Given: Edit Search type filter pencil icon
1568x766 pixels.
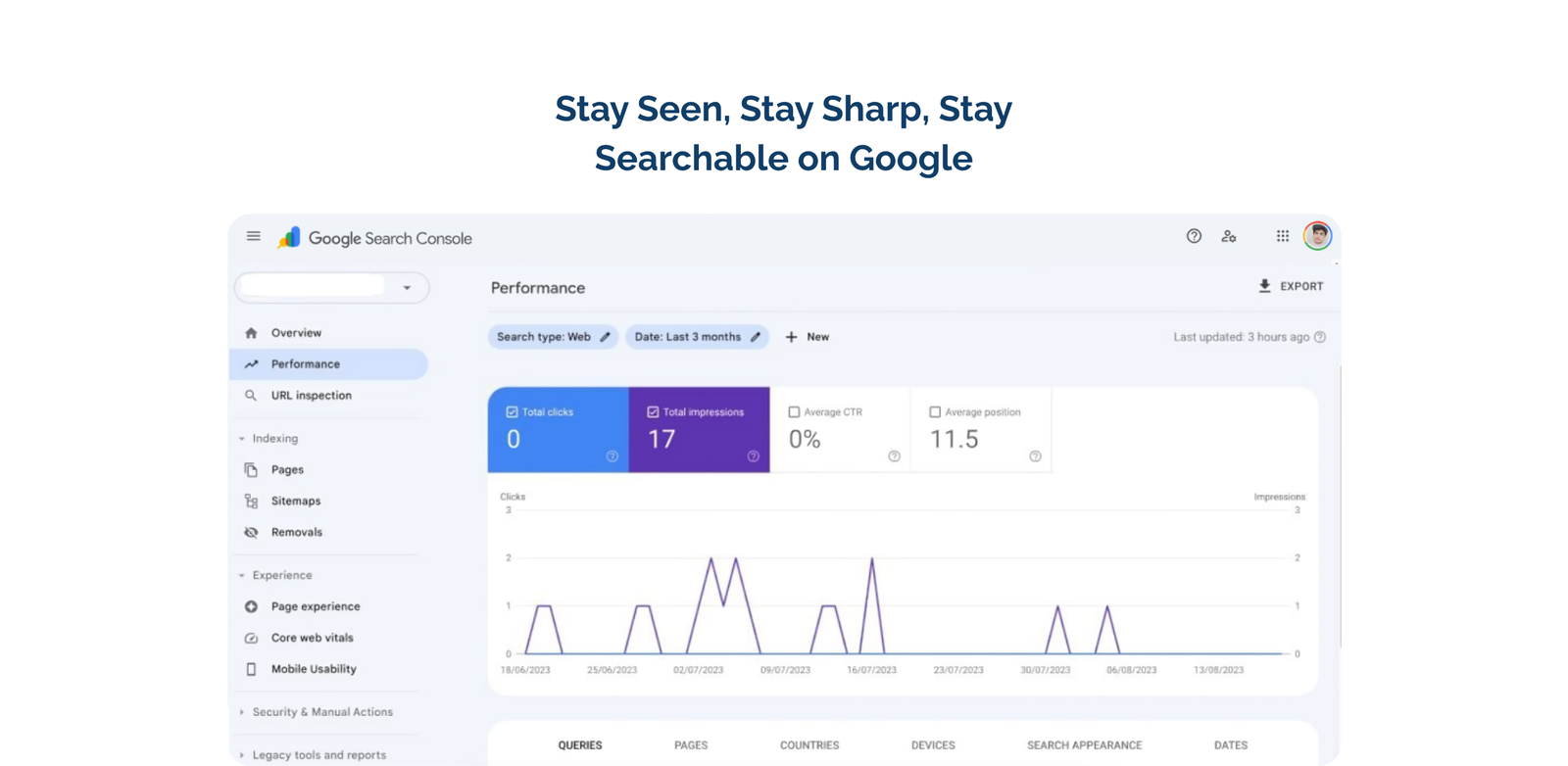Looking at the screenshot, I should 605,337.
